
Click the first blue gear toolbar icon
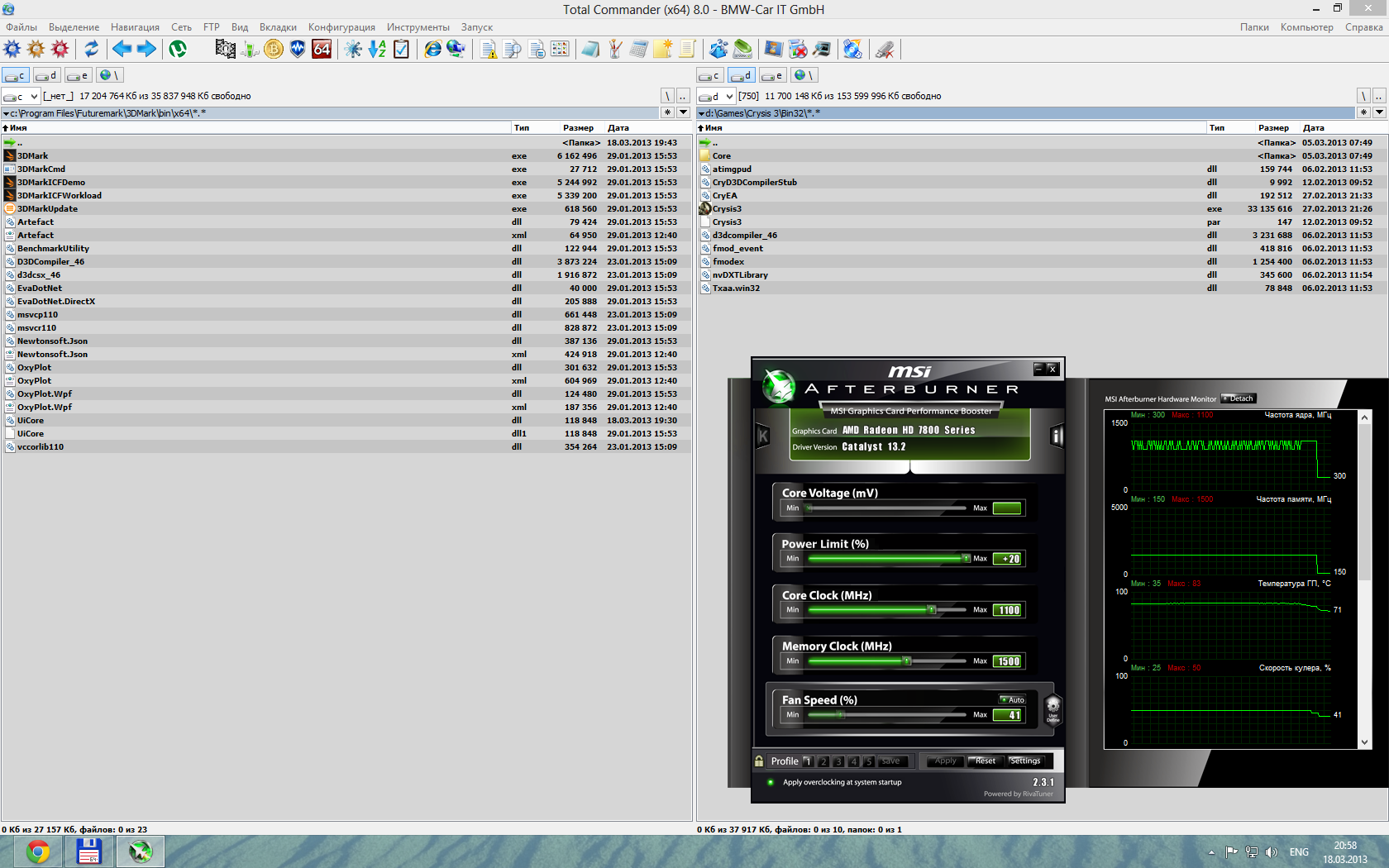12,49
